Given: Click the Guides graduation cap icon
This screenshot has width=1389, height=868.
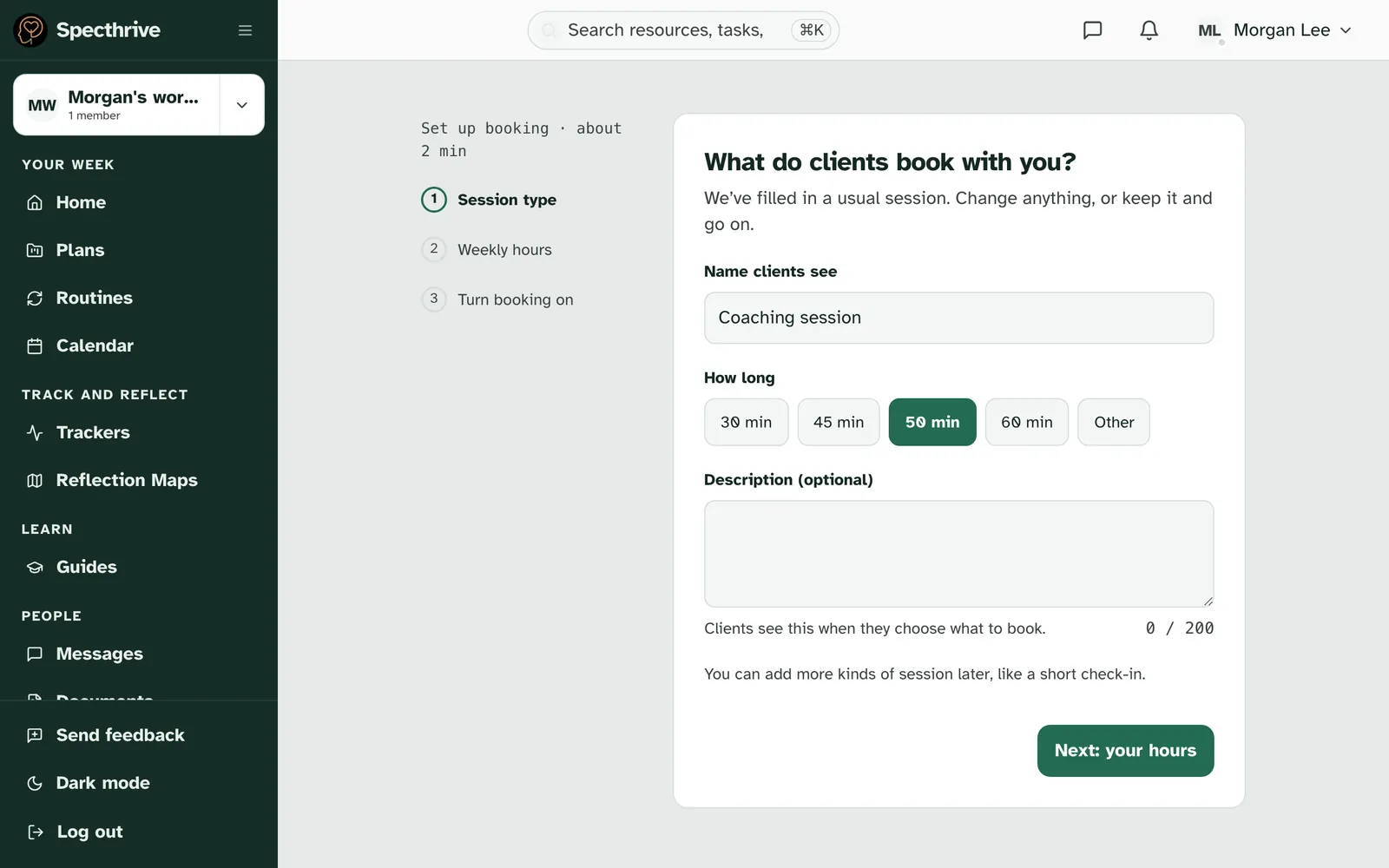Looking at the screenshot, I should click(35, 567).
